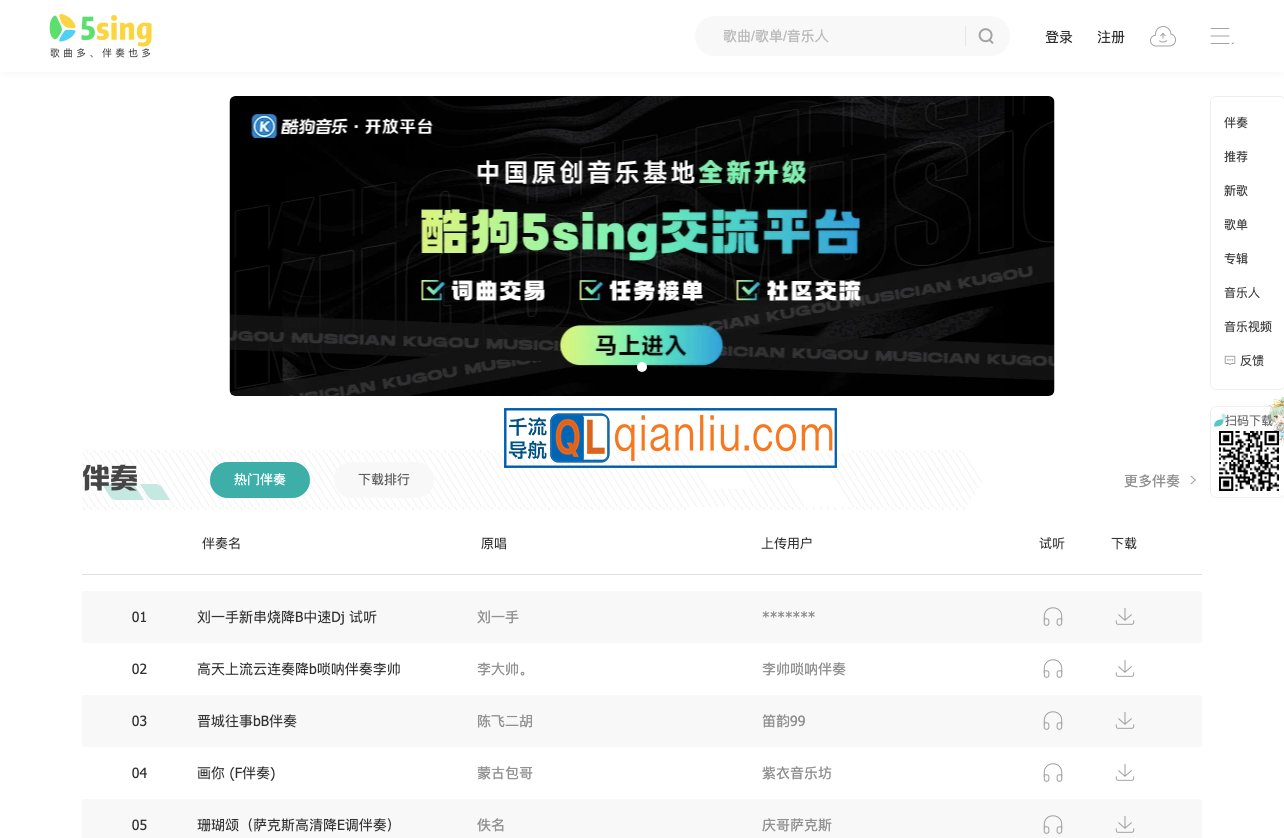Open 音乐人 in the right sidebar navigation
This screenshot has width=1284, height=838.
(1241, 292)
